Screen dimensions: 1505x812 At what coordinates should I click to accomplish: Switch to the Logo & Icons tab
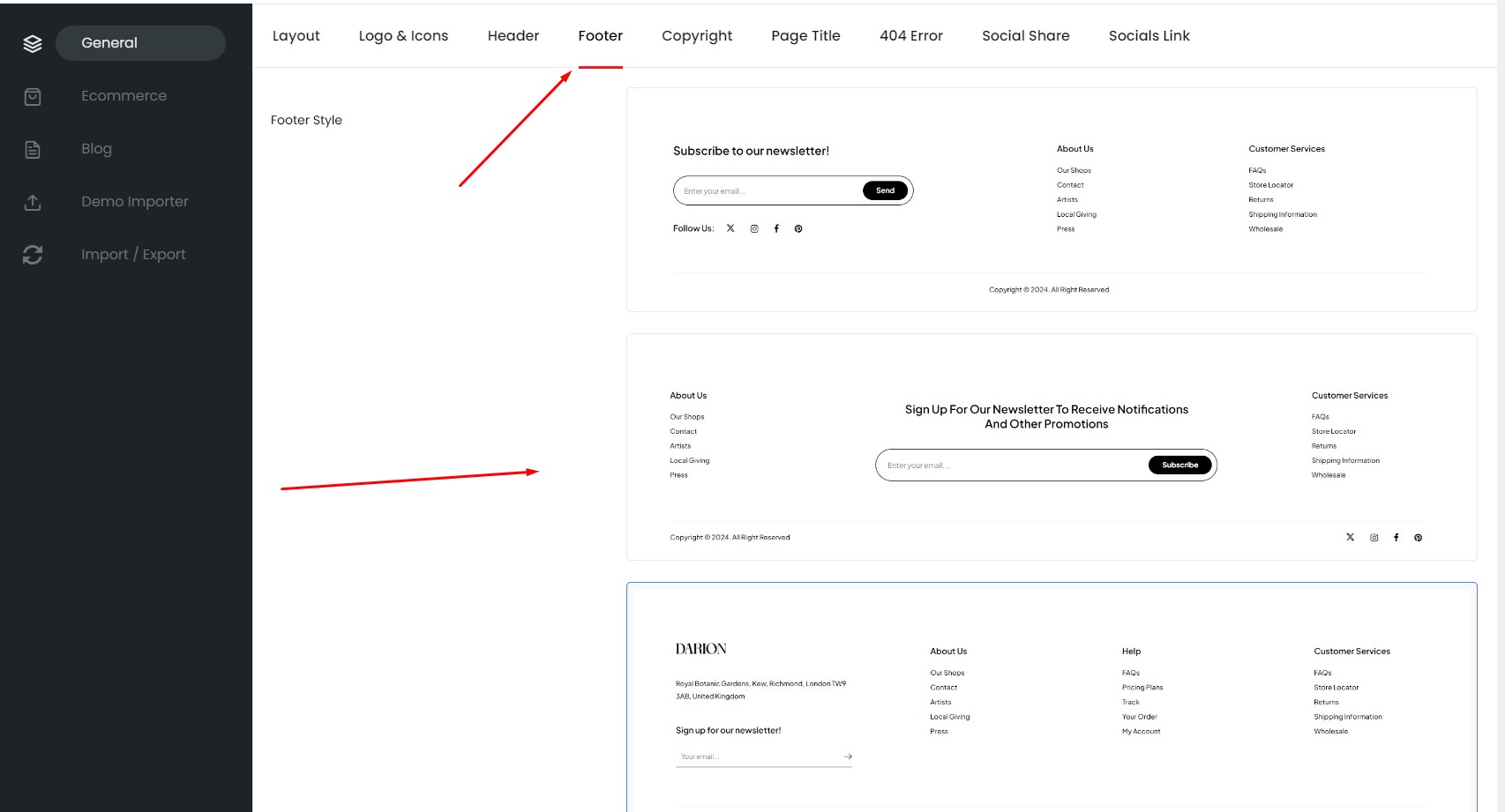click(x=403, y=36)
